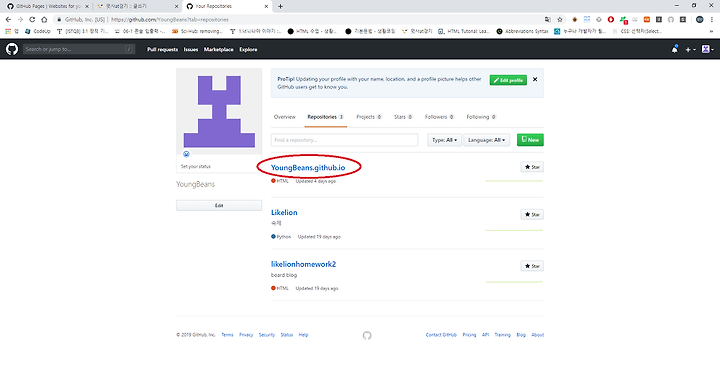This screenshot has width=720, height=389.
Task: Click the blue grid extension icon
Action: pos(587,20)
